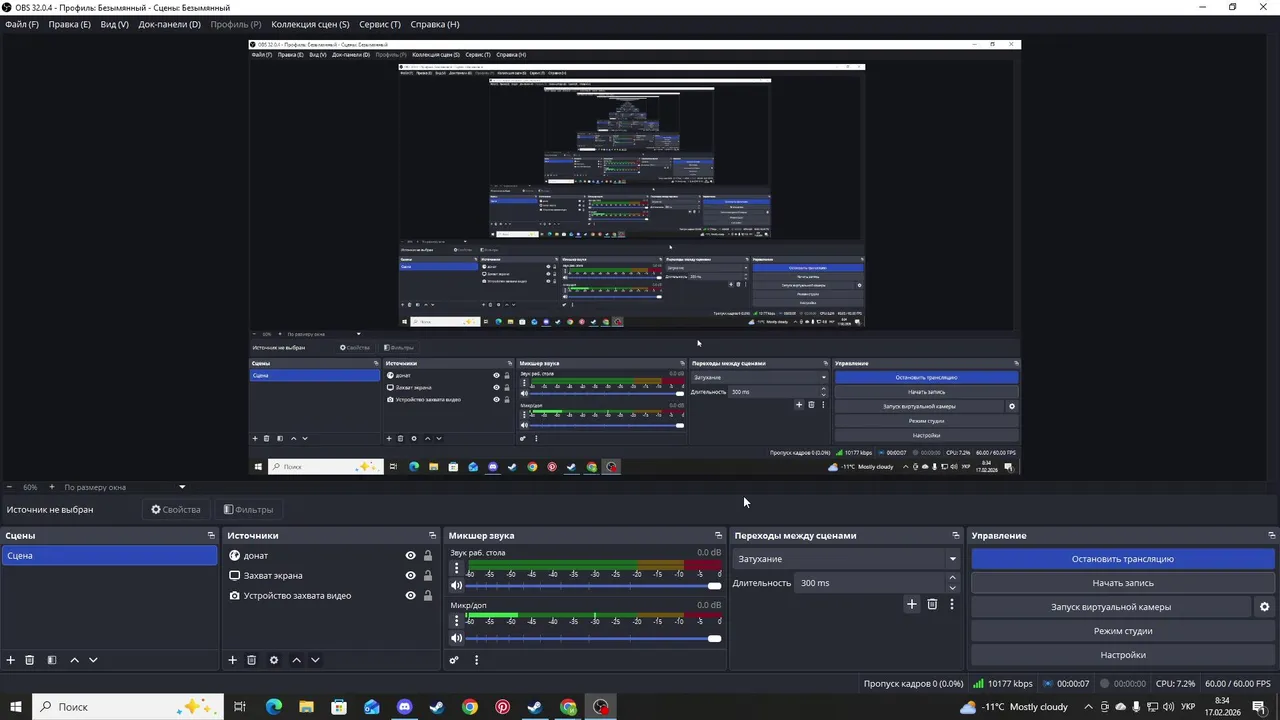Viewport: 1280px width, 720px height.
Task: Adjust Звук раб. стола volume slider
Action: tap(594, 586)
